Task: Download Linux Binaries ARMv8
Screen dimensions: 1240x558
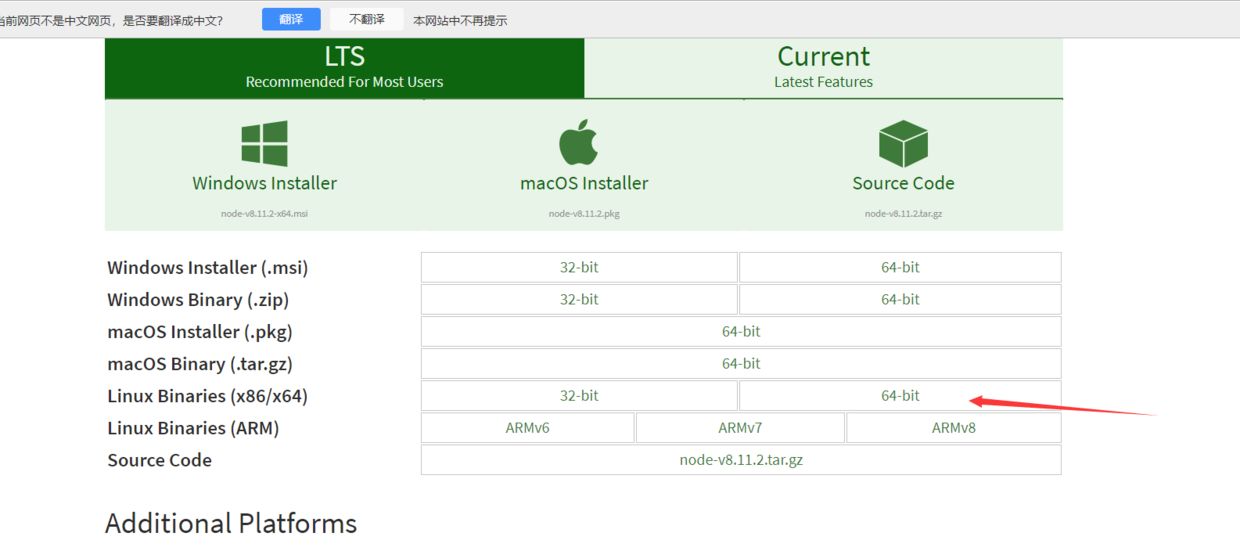Action: coord(954,427)
